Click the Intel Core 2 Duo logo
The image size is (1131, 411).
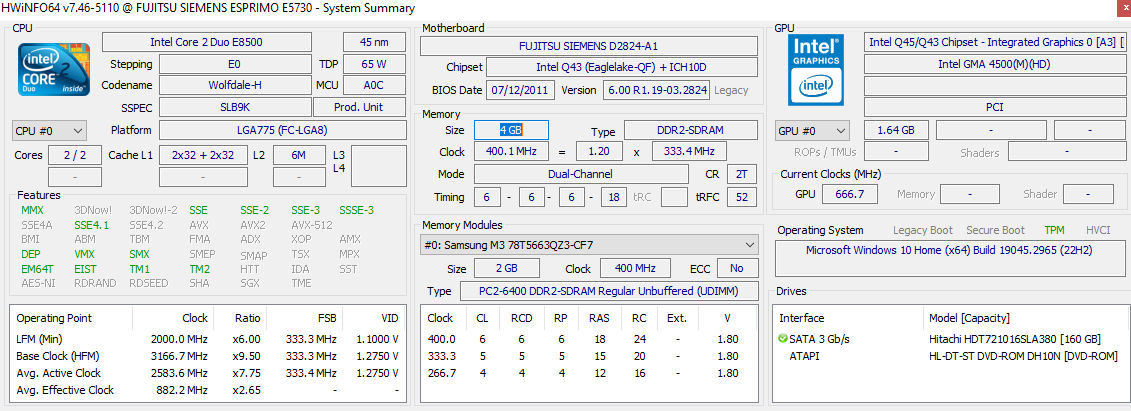pos(54,68)
